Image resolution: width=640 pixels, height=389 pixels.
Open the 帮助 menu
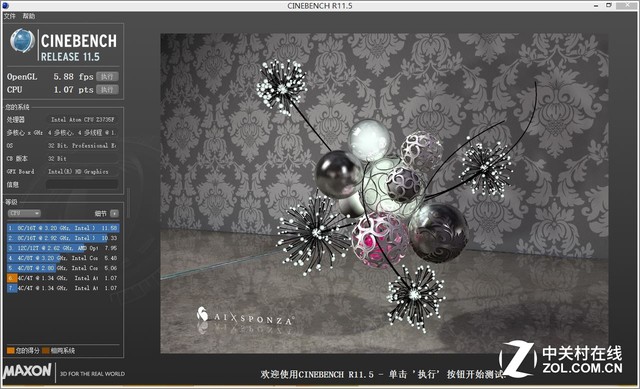[29, 16]
